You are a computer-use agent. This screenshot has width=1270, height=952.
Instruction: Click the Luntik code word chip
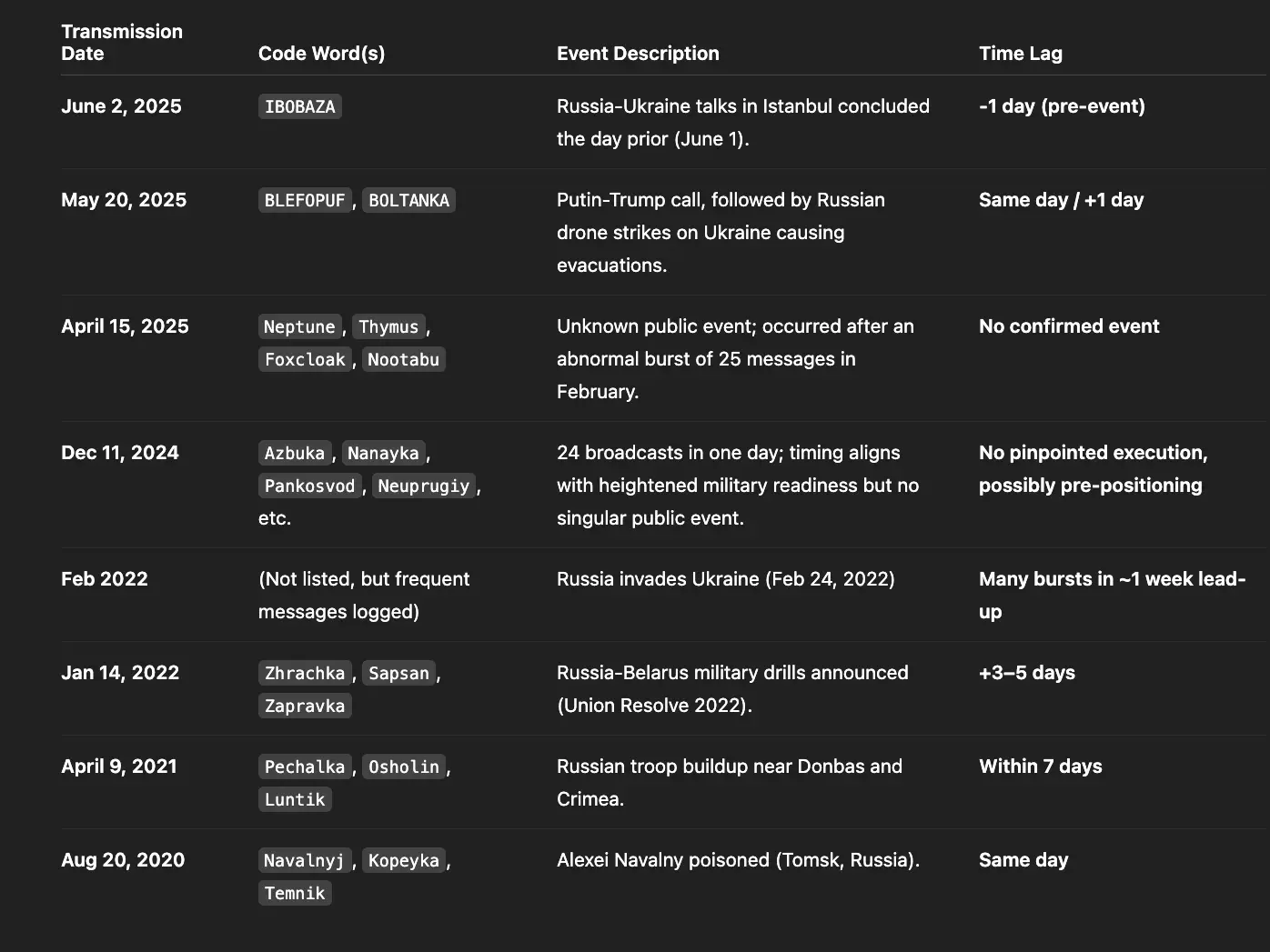tap(295, 800)
